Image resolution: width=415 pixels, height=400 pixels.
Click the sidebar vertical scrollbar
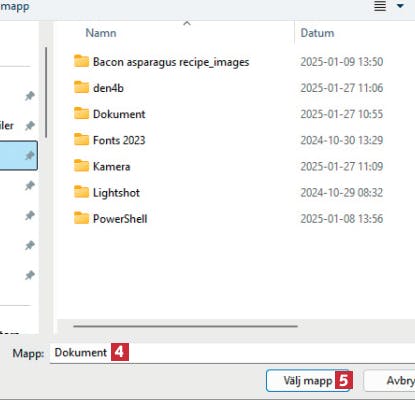46,93
